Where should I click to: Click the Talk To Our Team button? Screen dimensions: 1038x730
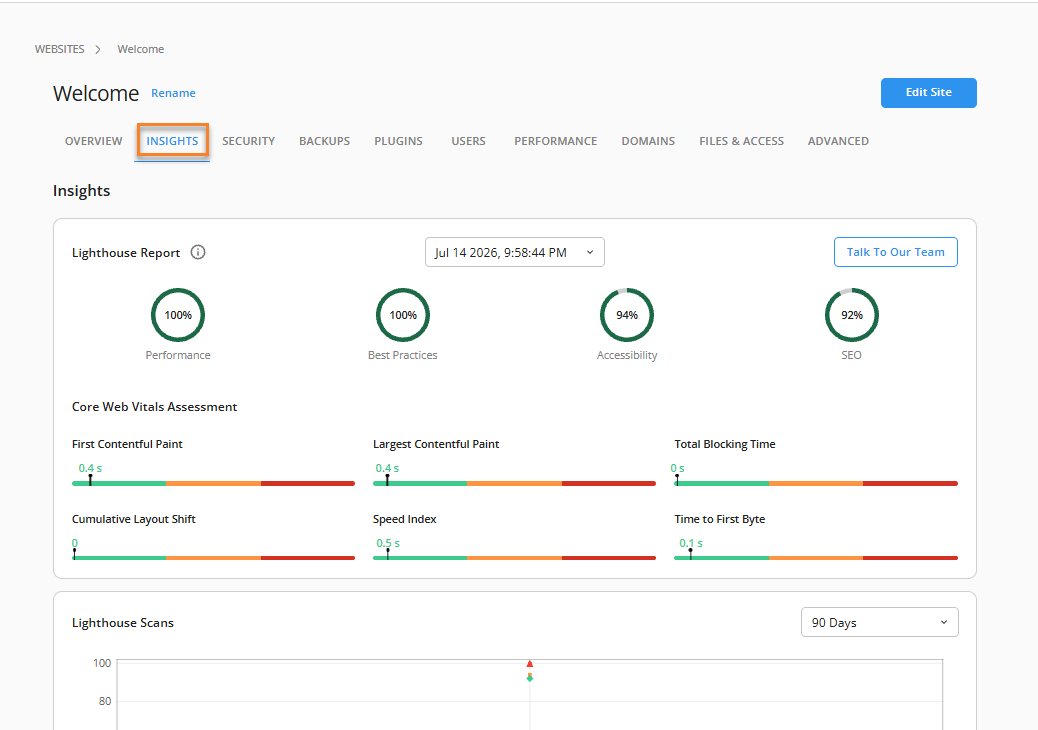tap(895, 252)
